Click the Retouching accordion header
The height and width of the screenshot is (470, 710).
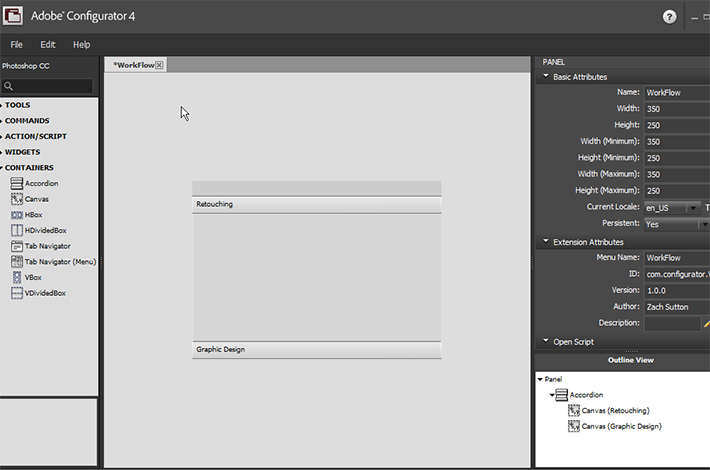click(317, 205)
